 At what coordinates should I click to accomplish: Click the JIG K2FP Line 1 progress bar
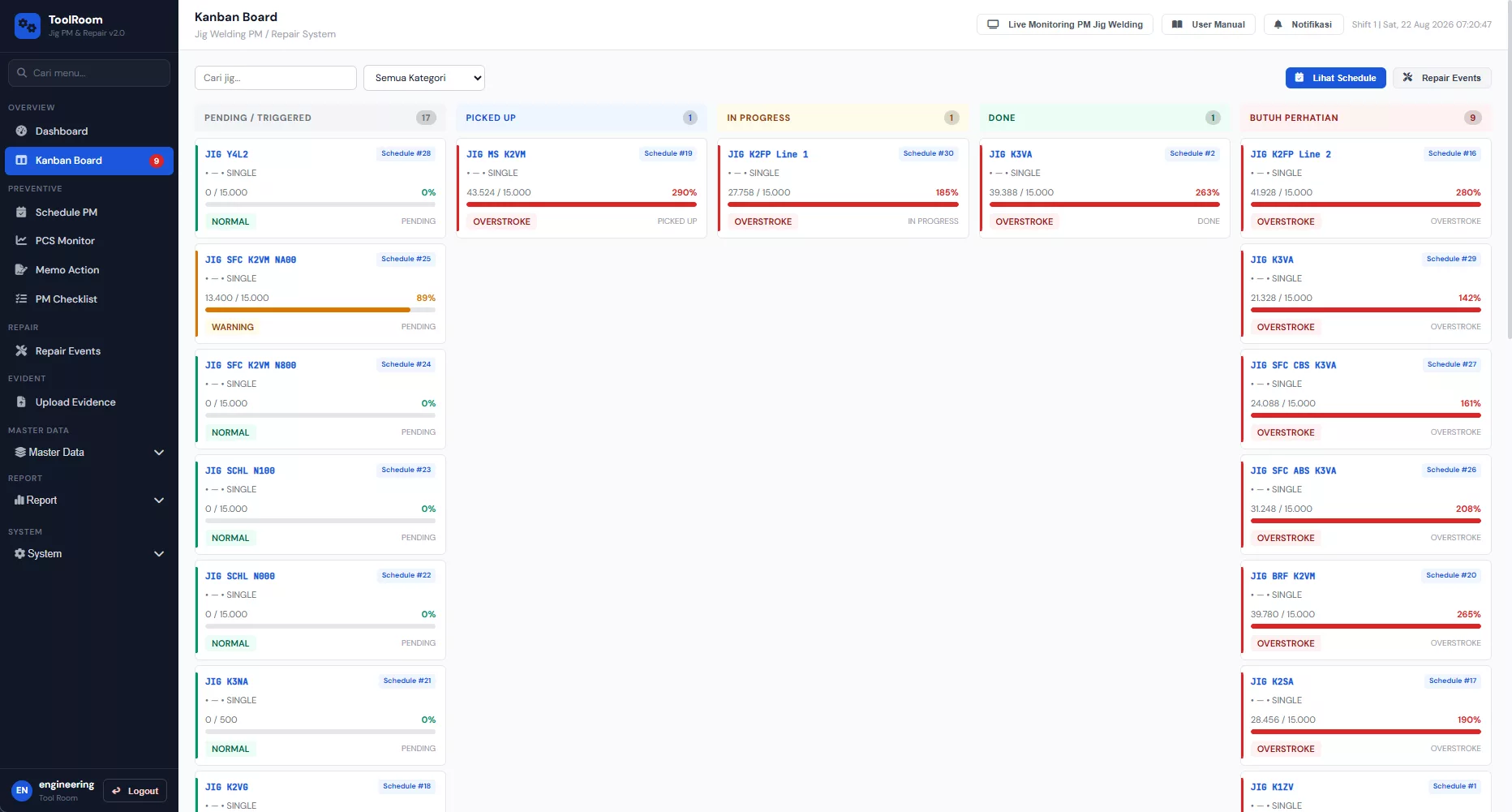tap(843, 204)
